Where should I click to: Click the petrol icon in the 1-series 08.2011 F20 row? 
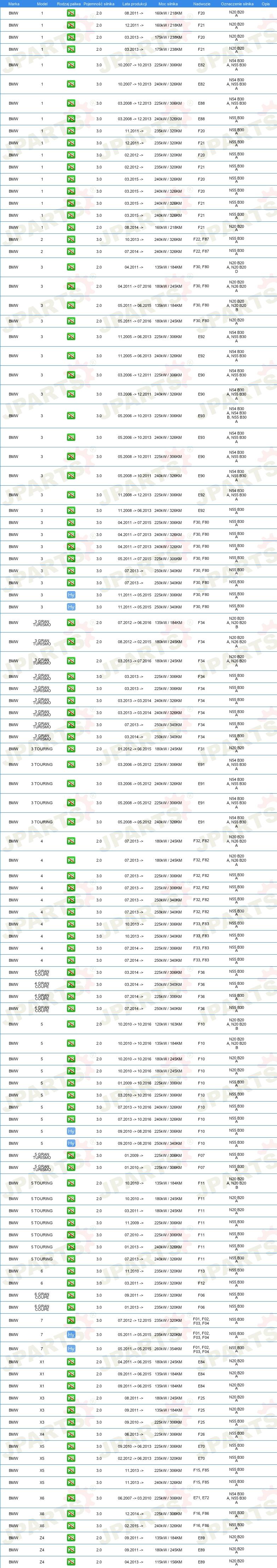(71, 13)
